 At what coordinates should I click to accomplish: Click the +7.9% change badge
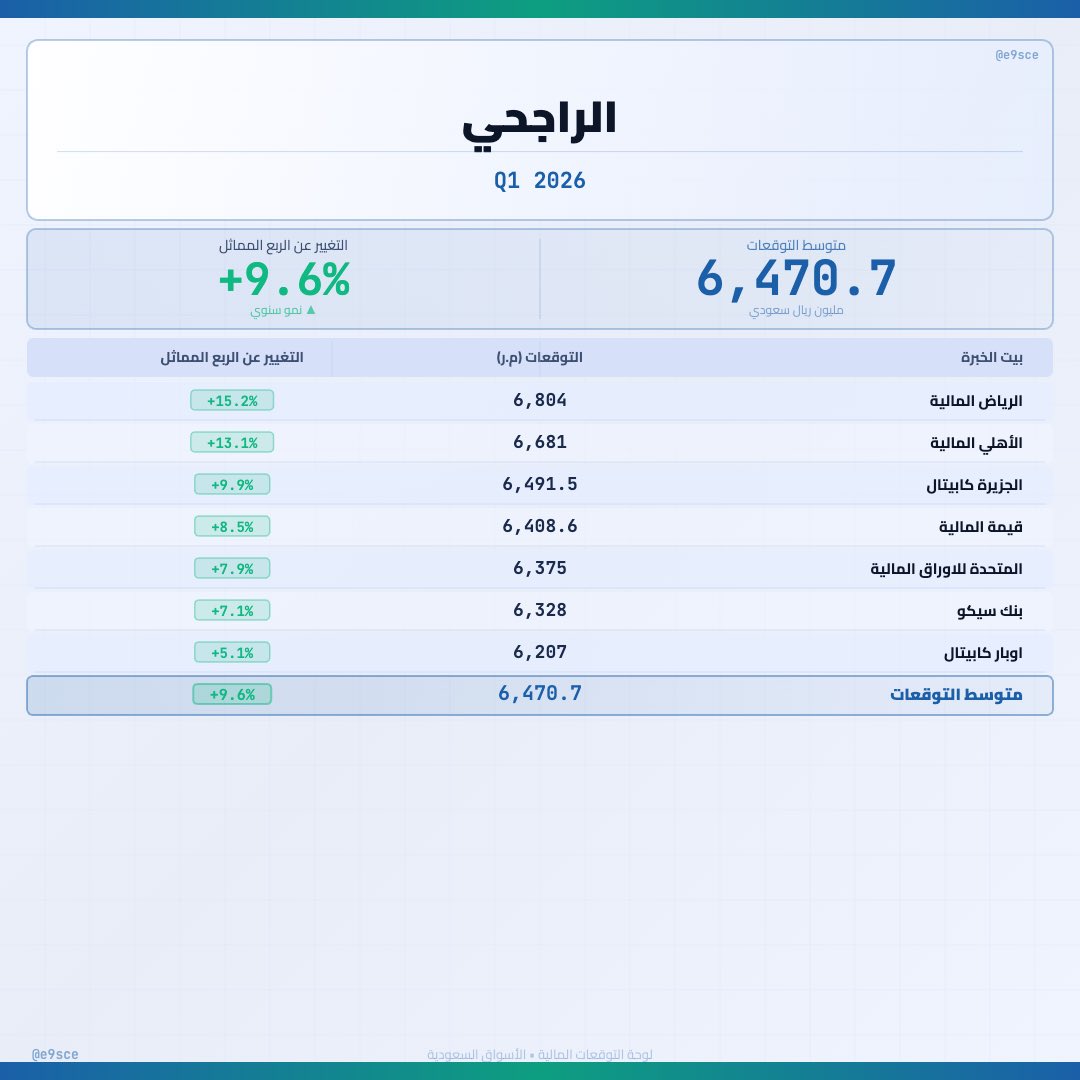point(232,568)
